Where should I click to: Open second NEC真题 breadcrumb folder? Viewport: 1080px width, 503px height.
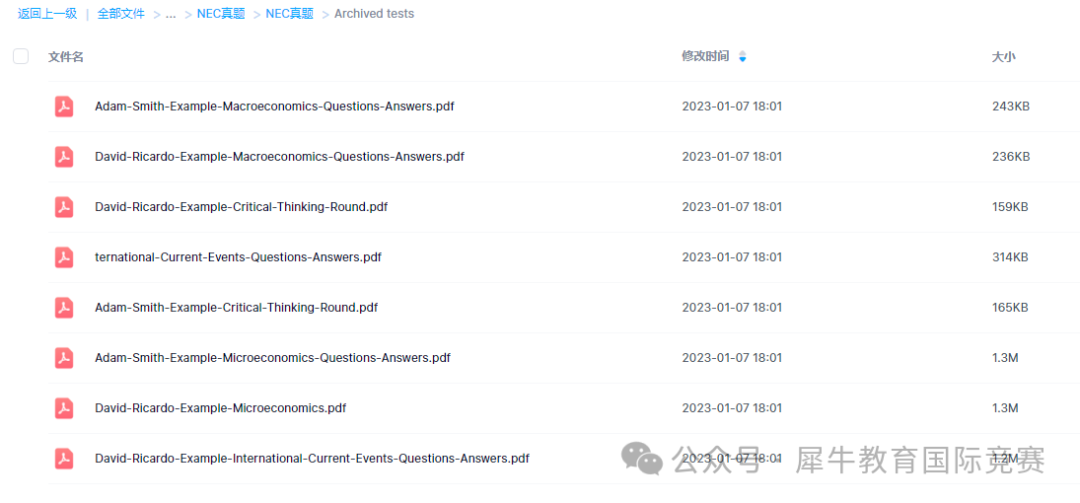click(290, 14)
